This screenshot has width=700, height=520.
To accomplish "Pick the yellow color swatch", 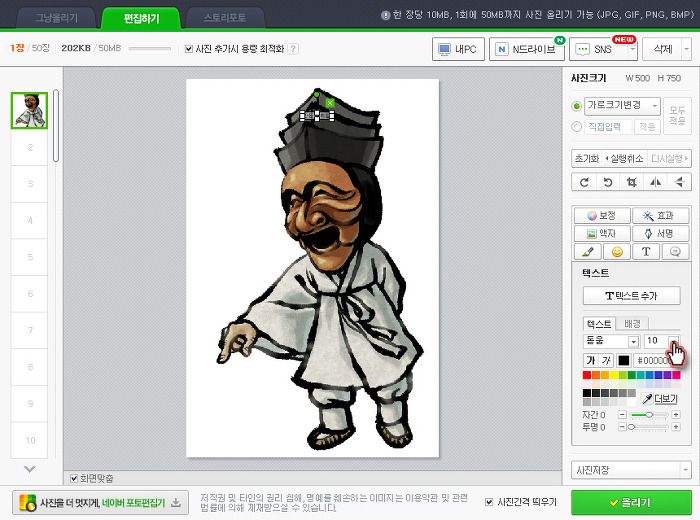I will 614,375.
